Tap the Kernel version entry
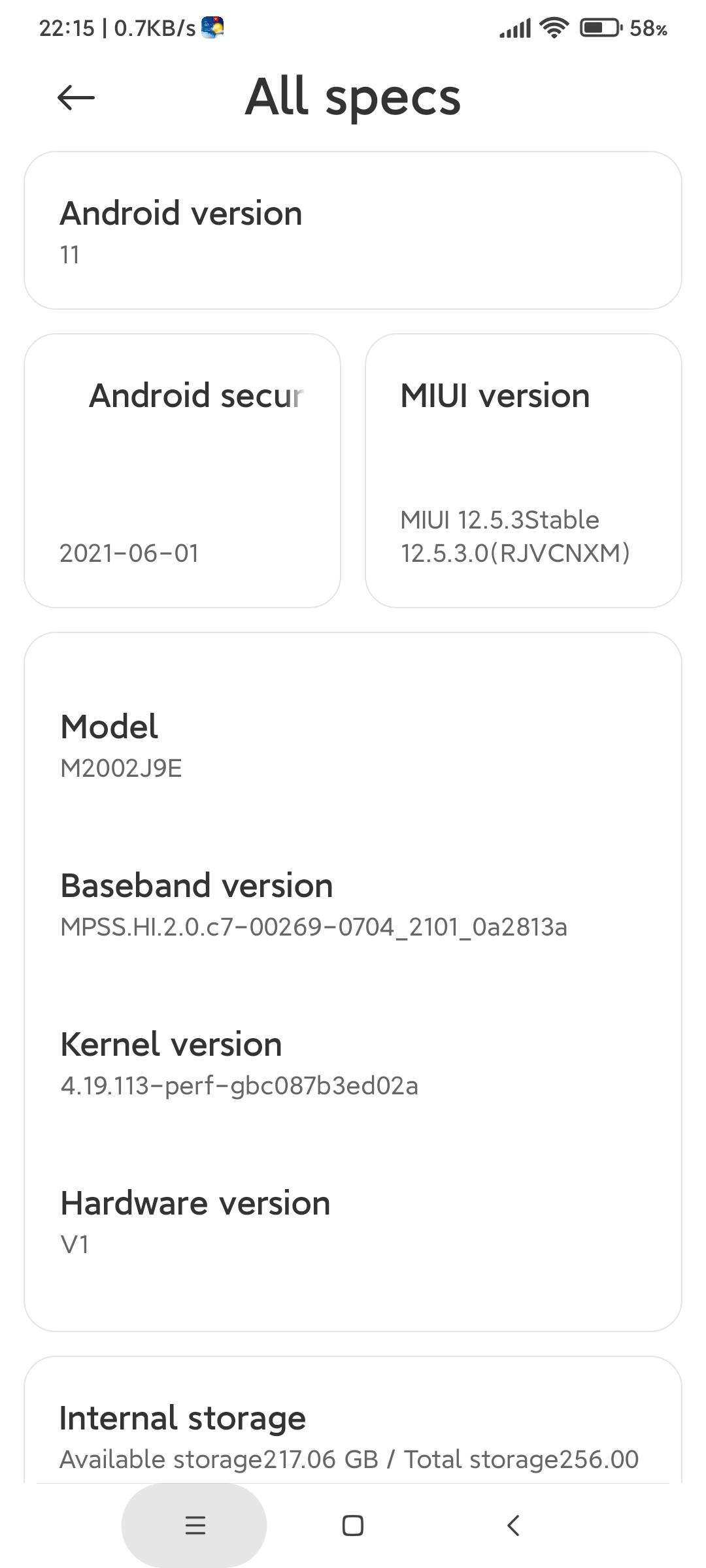The image size is (706, 1568). [x=353, y=1063]
